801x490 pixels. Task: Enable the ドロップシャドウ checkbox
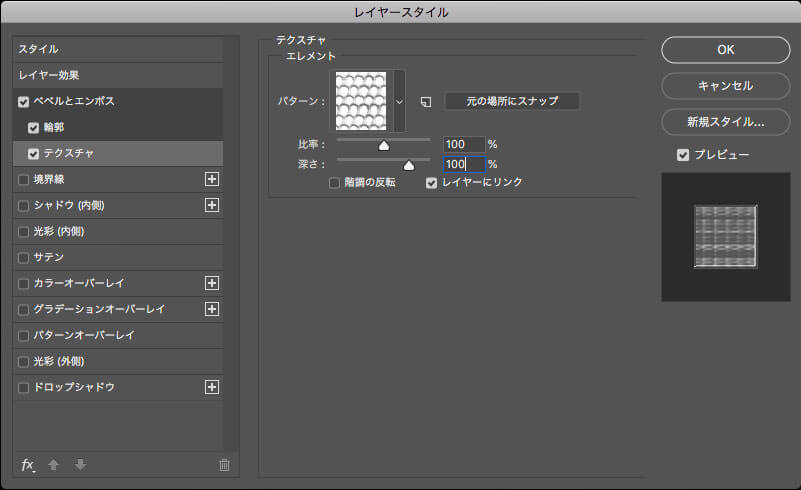coord(23,388)
